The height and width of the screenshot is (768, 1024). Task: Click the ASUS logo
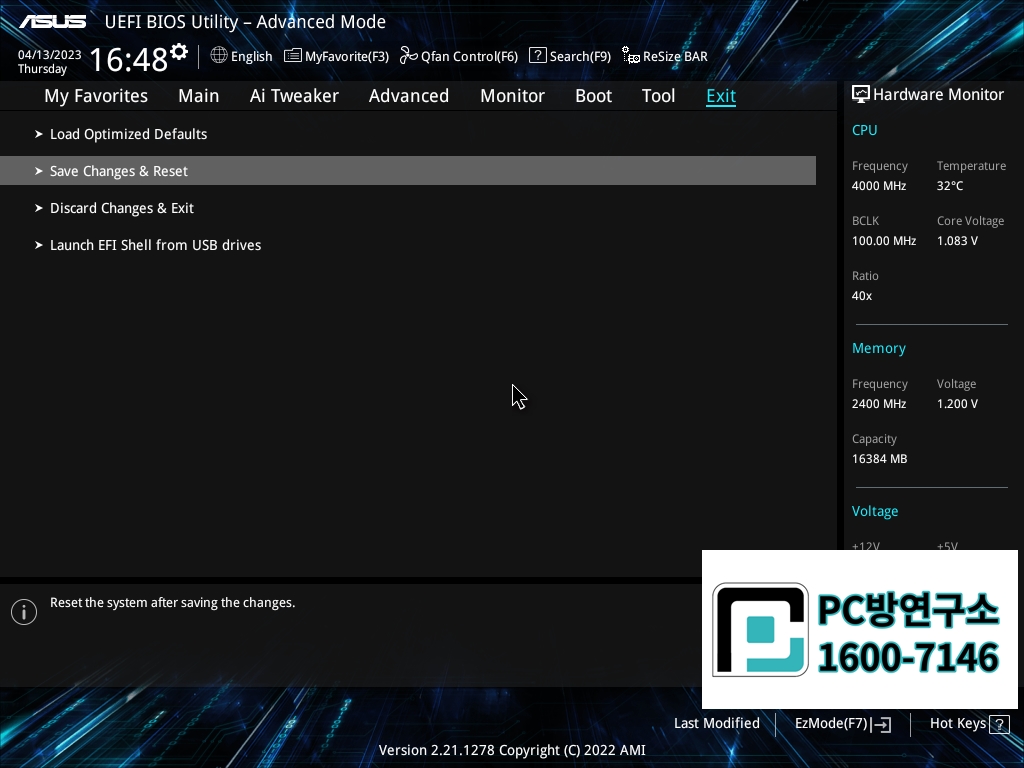tap(52, 22)
